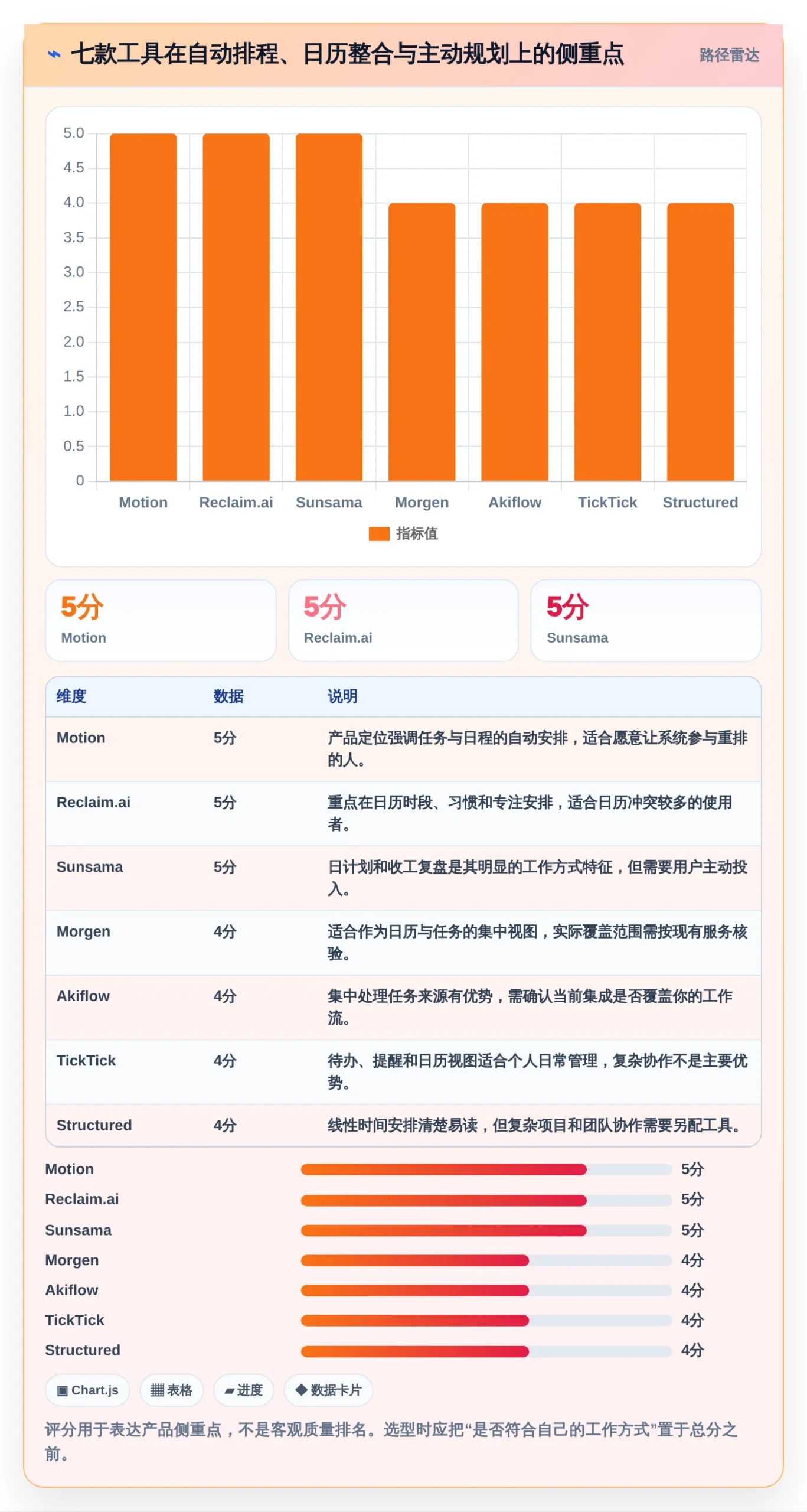The width and height of the screenshot is (807, 1512).
Task: Click Structured label in the progress list
Action: [x=83, y=1351]
